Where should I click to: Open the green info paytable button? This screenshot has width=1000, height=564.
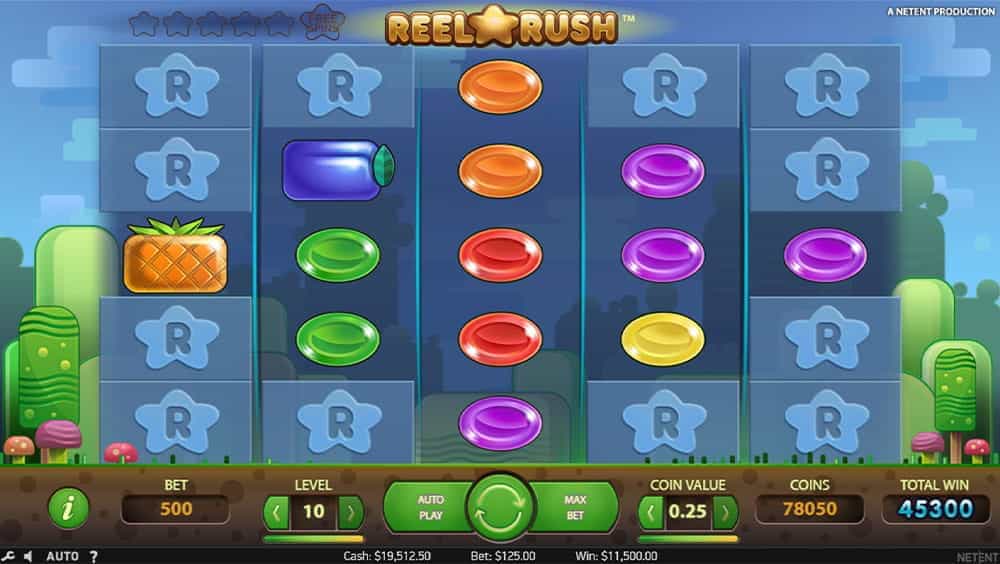pos(68,508)
